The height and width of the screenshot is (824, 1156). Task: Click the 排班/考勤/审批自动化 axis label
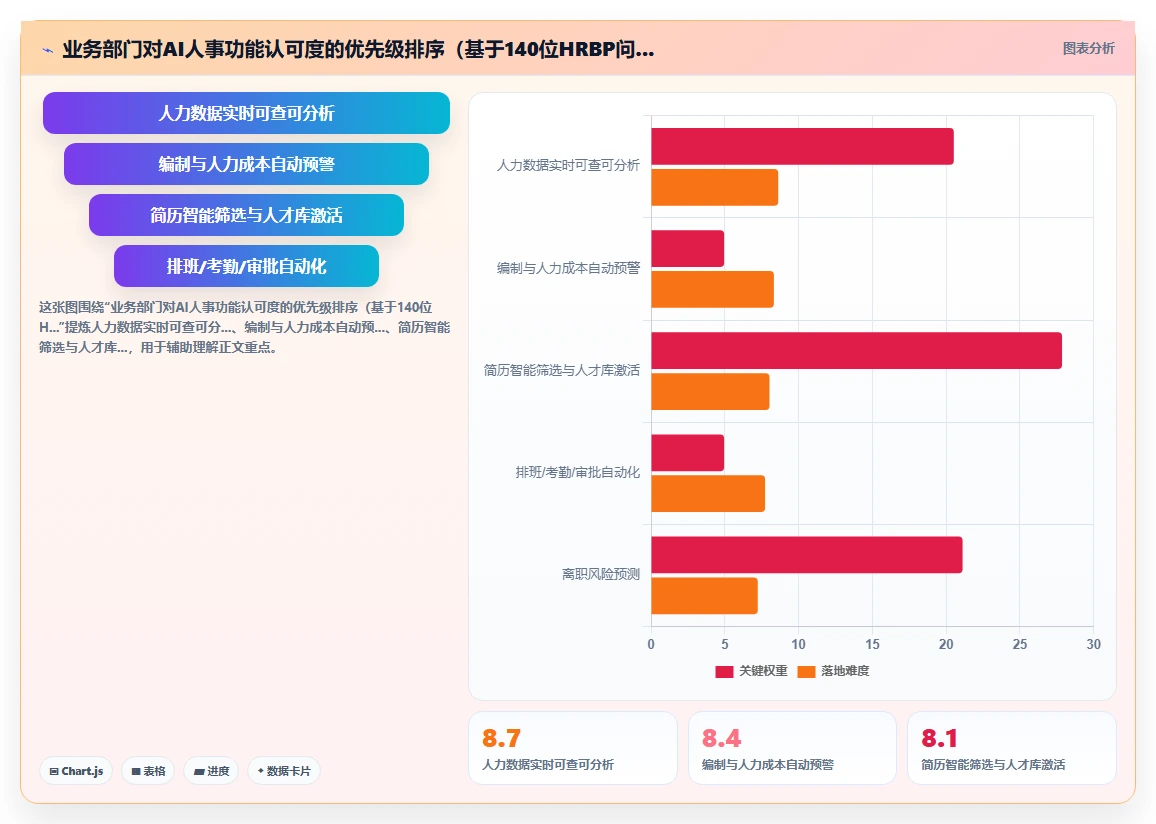click(577, 472)
